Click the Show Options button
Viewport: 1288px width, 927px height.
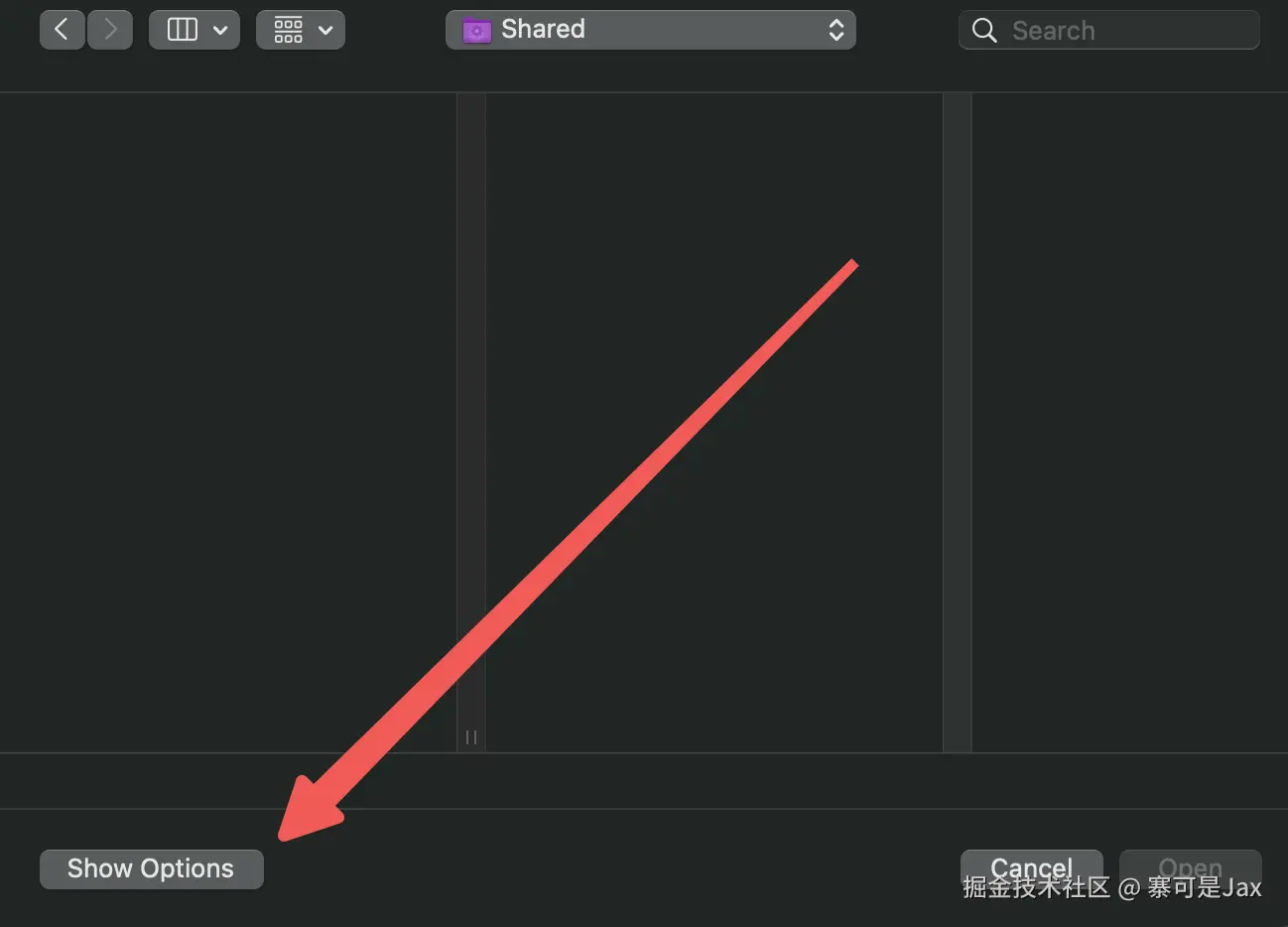click(152, 868)
